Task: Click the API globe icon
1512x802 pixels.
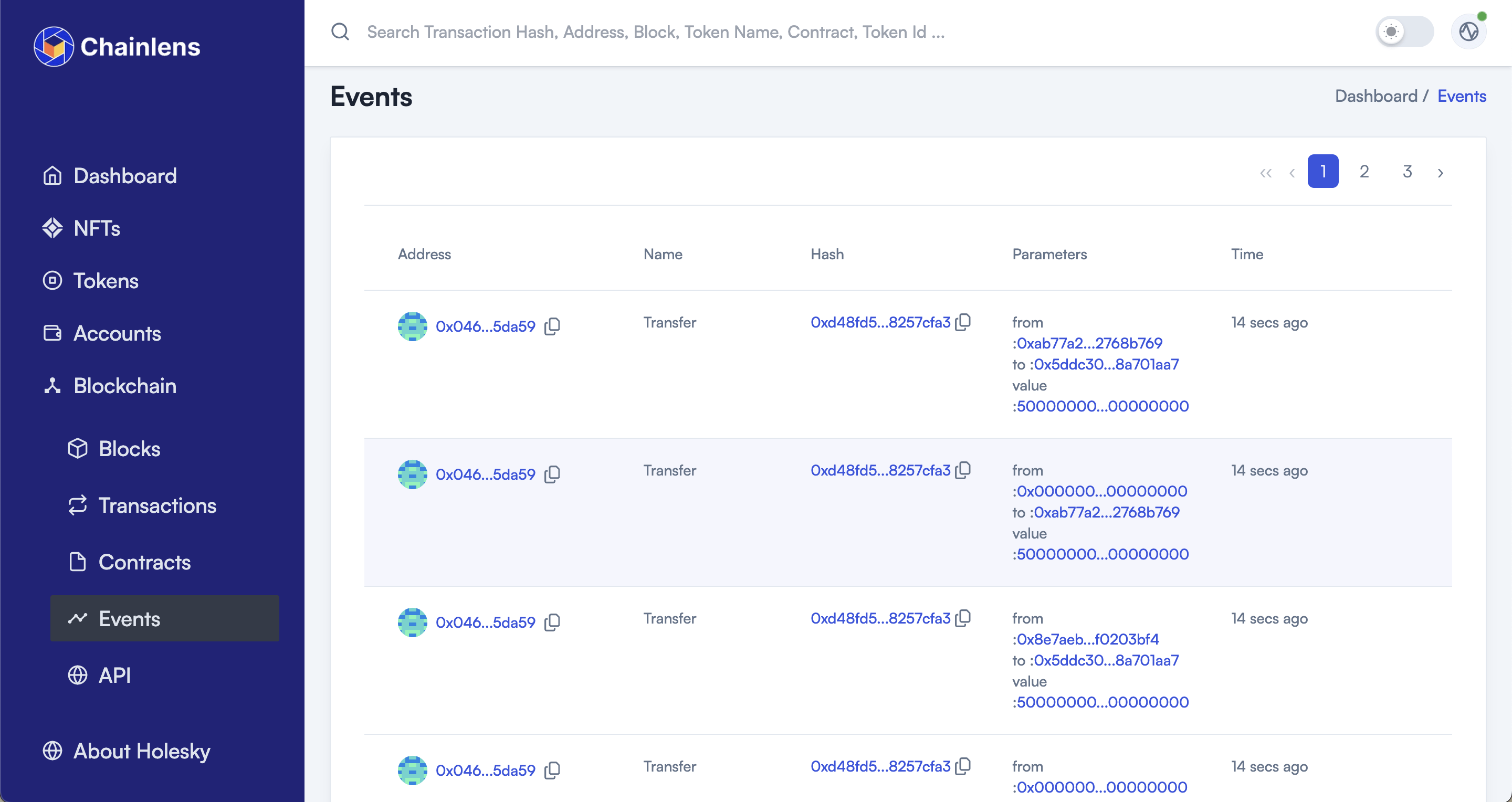Action: point(78,676)
